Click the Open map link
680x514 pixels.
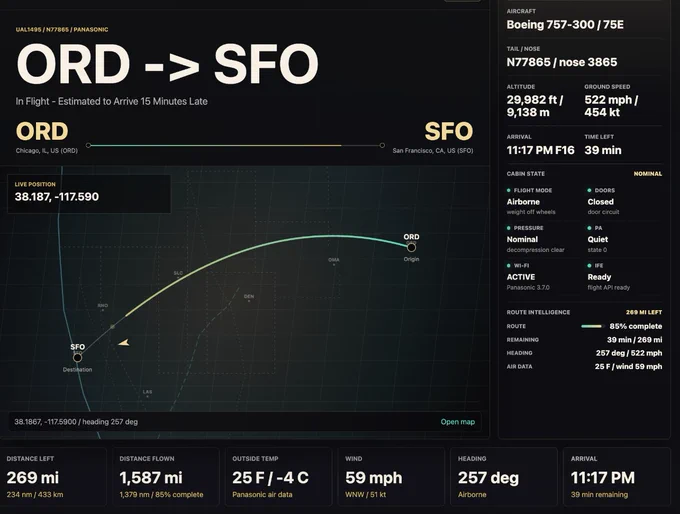click(458, 422)
